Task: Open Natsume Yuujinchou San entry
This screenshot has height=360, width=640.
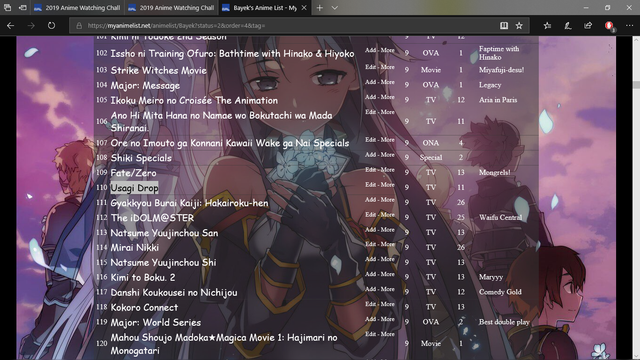Action: click(x=164, y=233)
